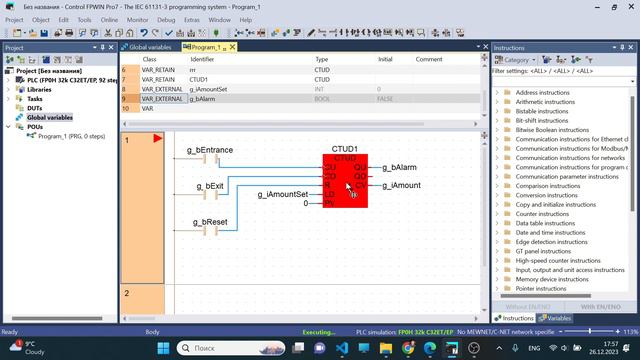The image size is (640, 360).
Task: Save the project with floppy icon
Action: click(44, 33)
